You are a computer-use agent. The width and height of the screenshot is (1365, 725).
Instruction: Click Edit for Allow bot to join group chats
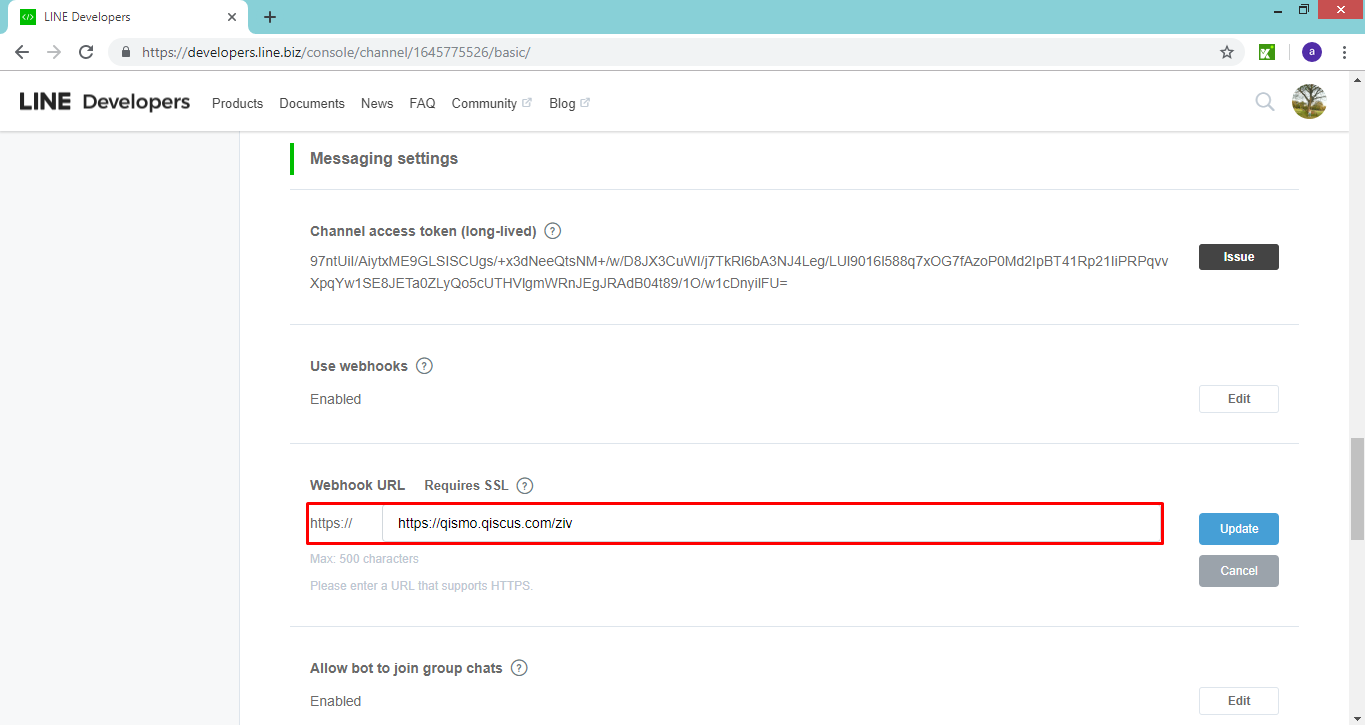(x=1238, y=701)
